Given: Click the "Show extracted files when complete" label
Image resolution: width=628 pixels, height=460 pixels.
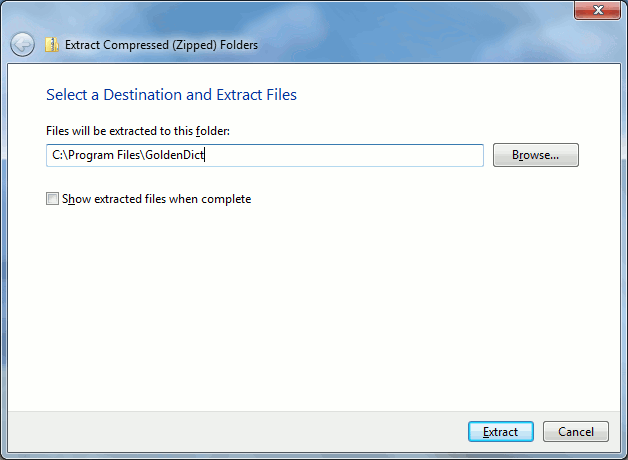Looking at the screenshot, I should click(157, 199).
